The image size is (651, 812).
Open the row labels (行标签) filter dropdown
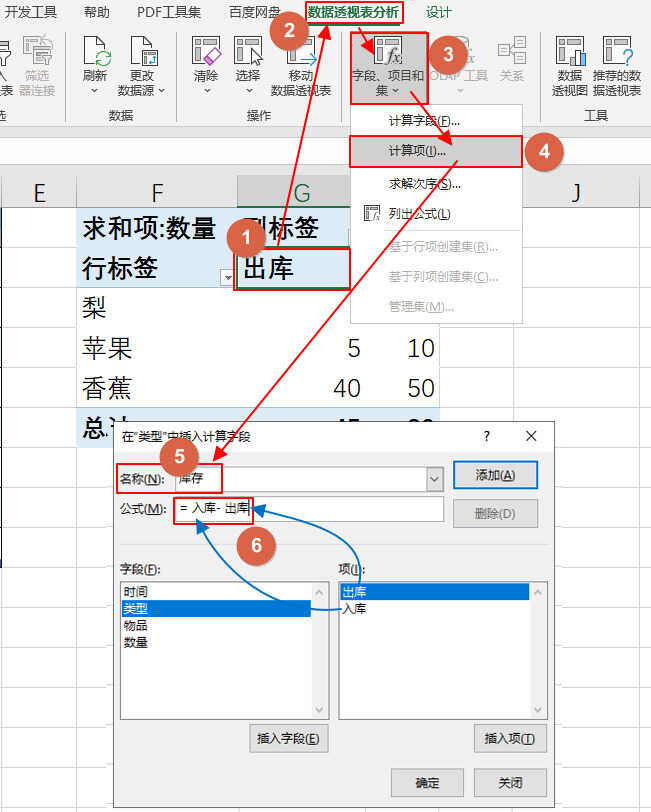point(227,278)
